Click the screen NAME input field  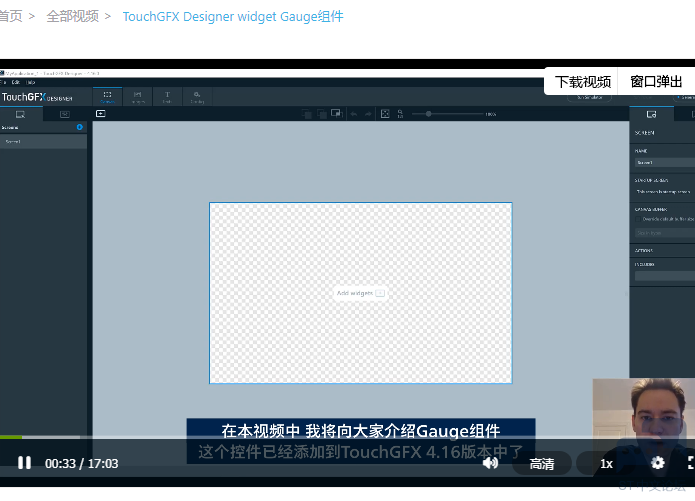pos(665,163)
